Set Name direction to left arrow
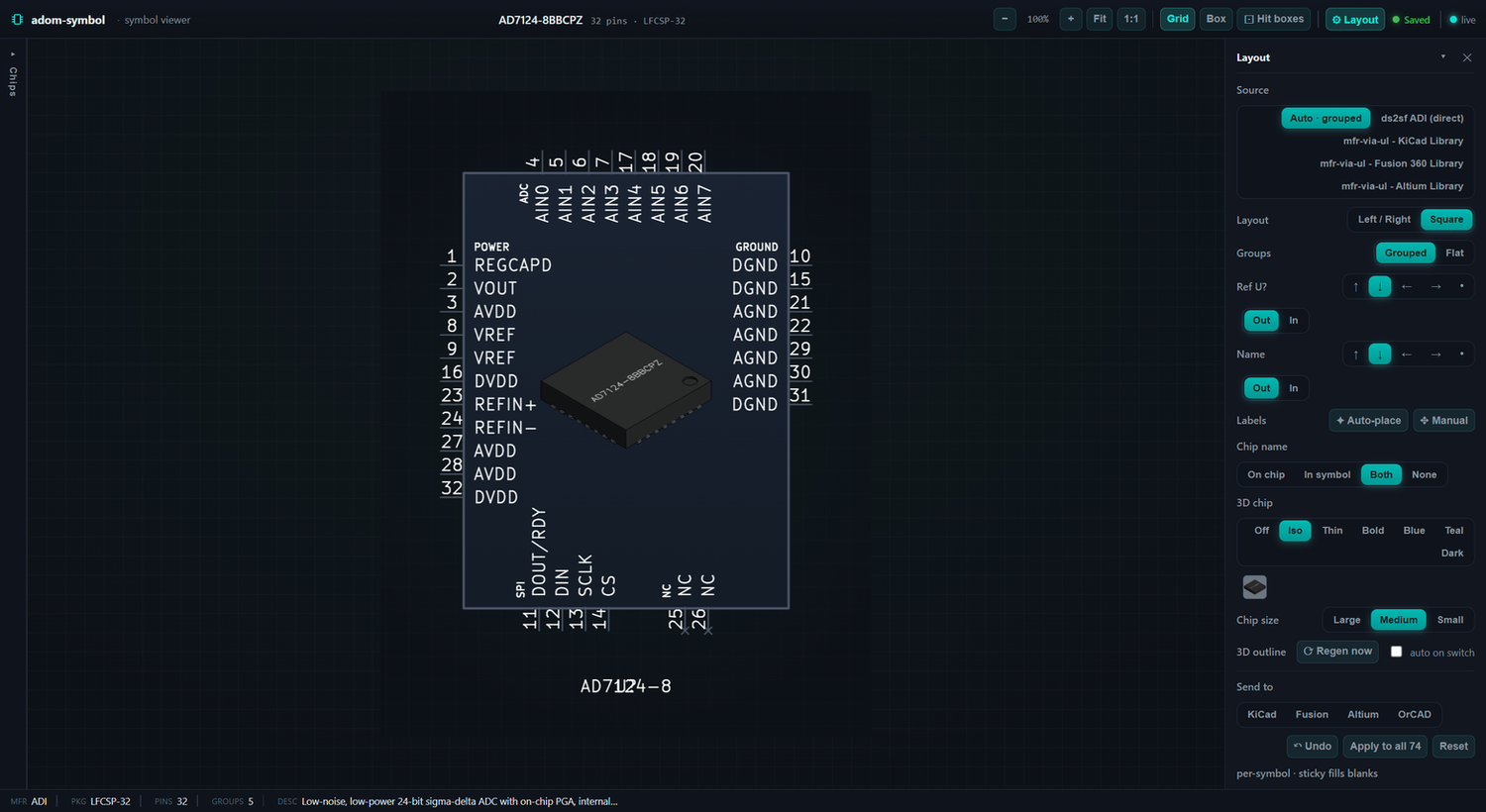The image size is (1486, 812). tap(1407, 355)
